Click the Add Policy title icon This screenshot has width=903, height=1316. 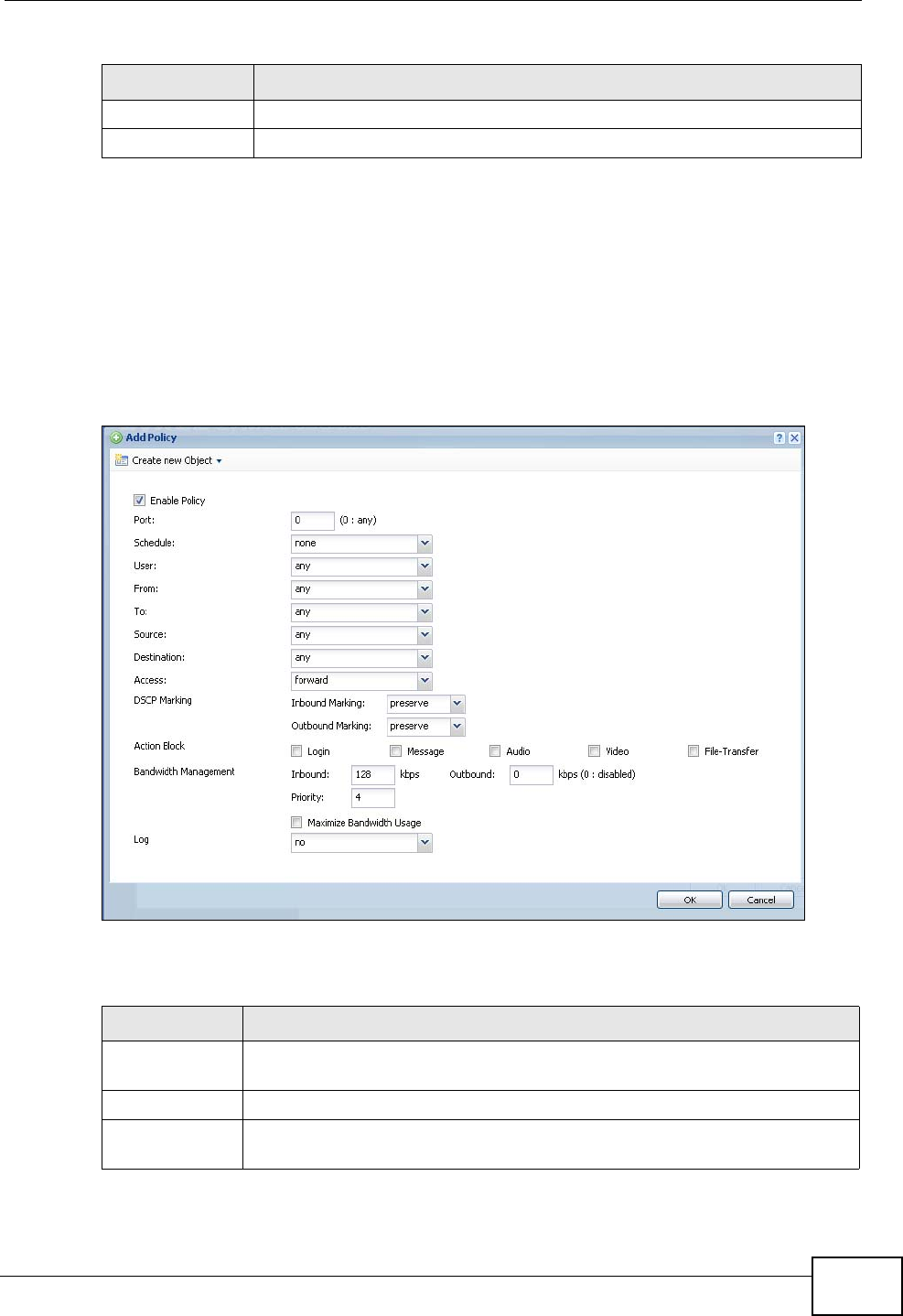click(x=116, y=437)
